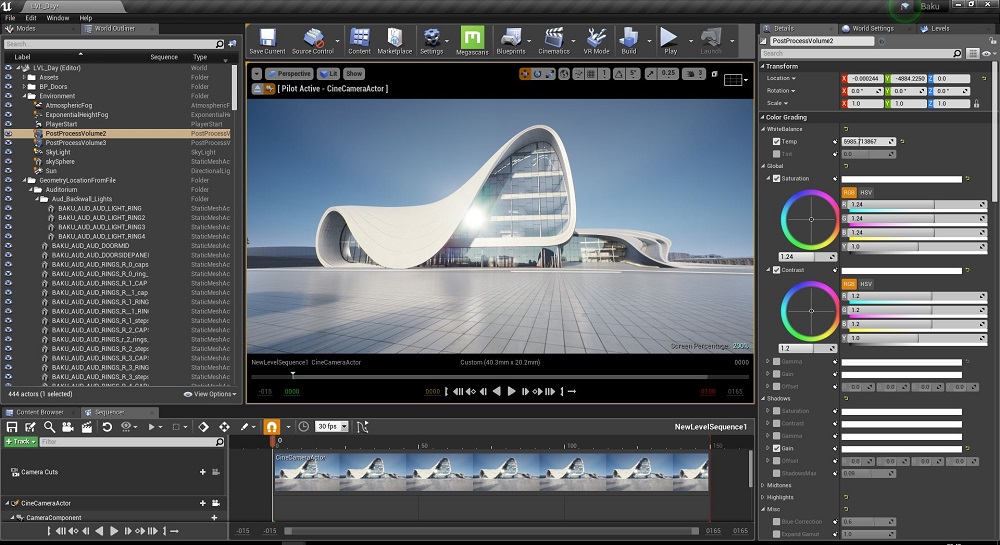Click the Sequencer camera icon
The height and width of the screenshot is (545, 1000).
point(68,426)
